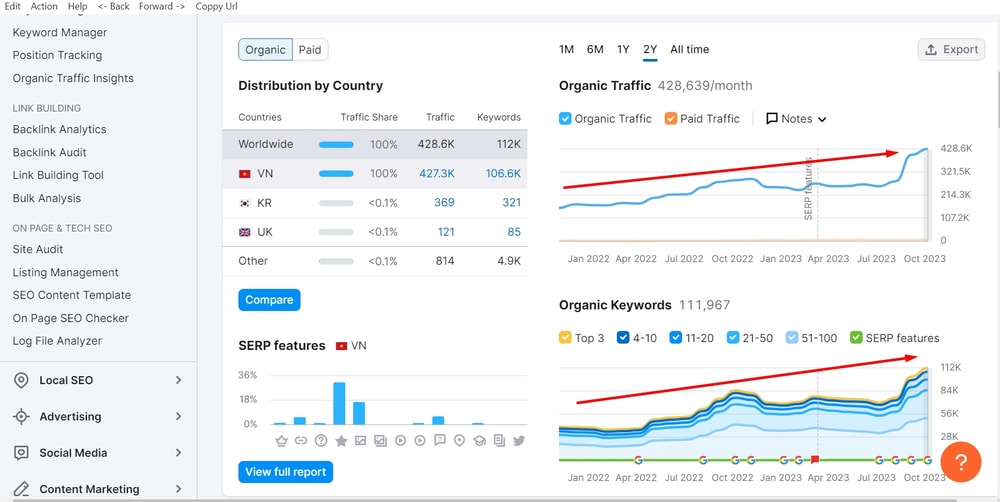The image size is (1000, 502).
Task: Open Backlink Analytics in the sidebar
Action: [59, 129]
